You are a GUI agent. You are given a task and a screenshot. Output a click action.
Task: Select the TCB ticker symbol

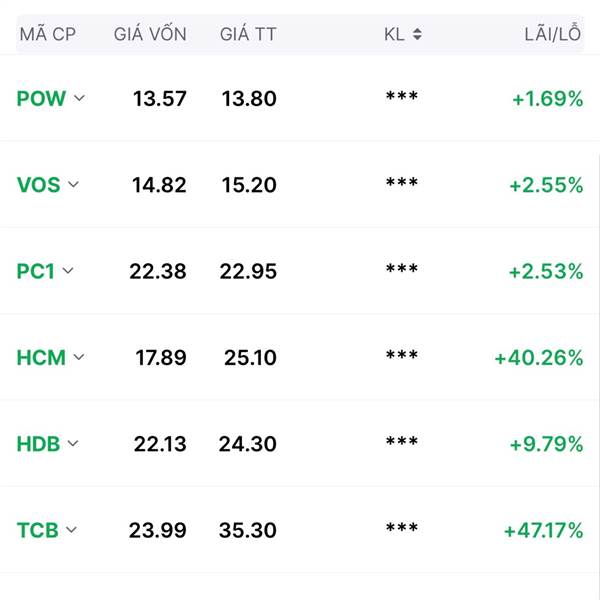(x=38, y=530)
